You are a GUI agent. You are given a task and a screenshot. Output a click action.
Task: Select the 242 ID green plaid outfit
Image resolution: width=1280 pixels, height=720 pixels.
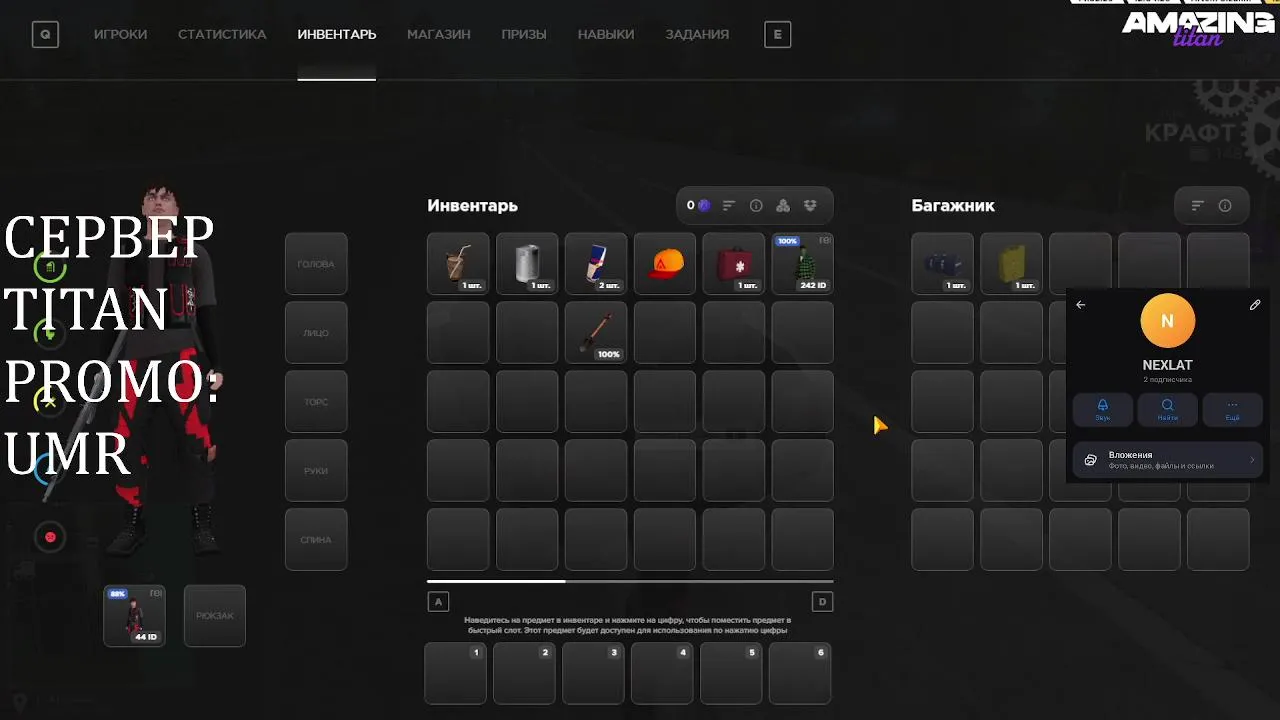(x=803, y=264)
